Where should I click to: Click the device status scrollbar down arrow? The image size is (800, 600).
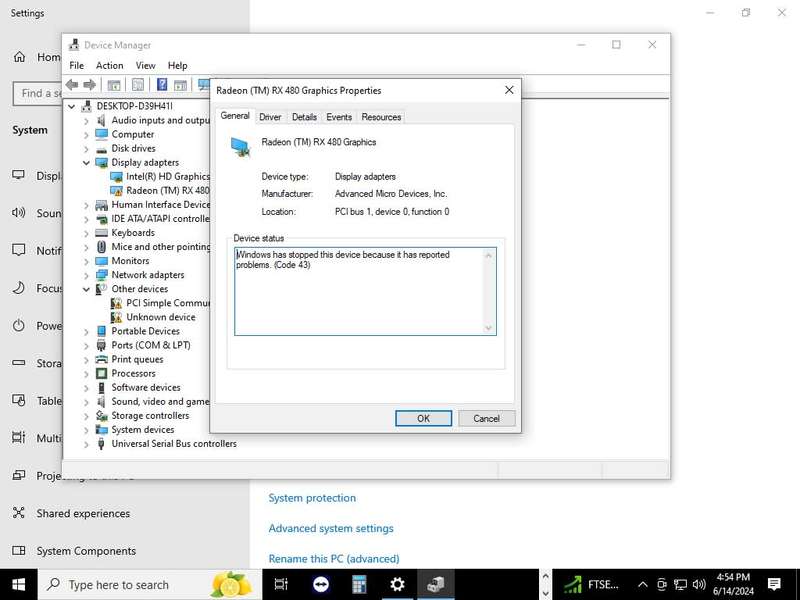(488, 328)
